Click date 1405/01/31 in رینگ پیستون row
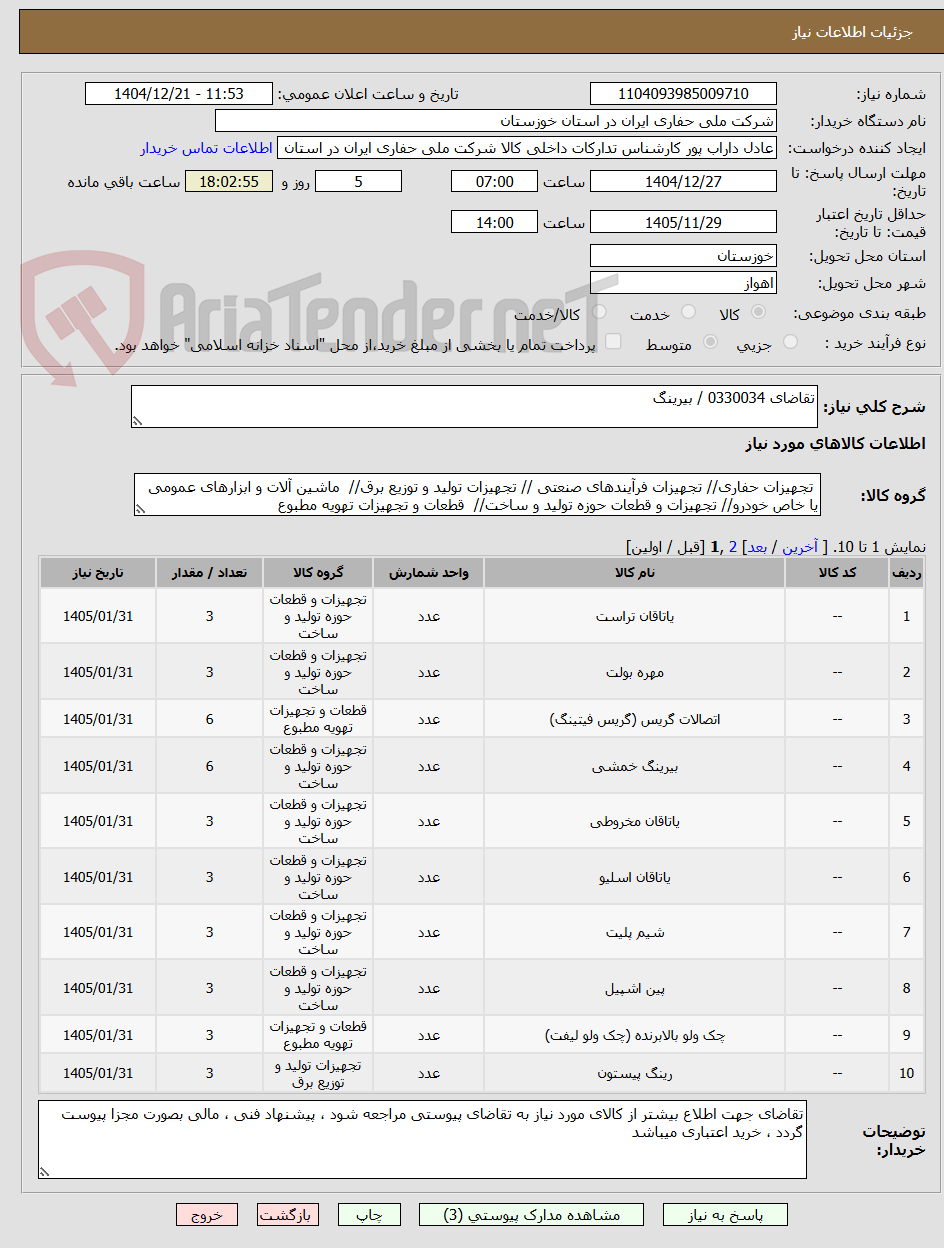The width and height of the screenshot is (944, 1248). coord(98,1073)
